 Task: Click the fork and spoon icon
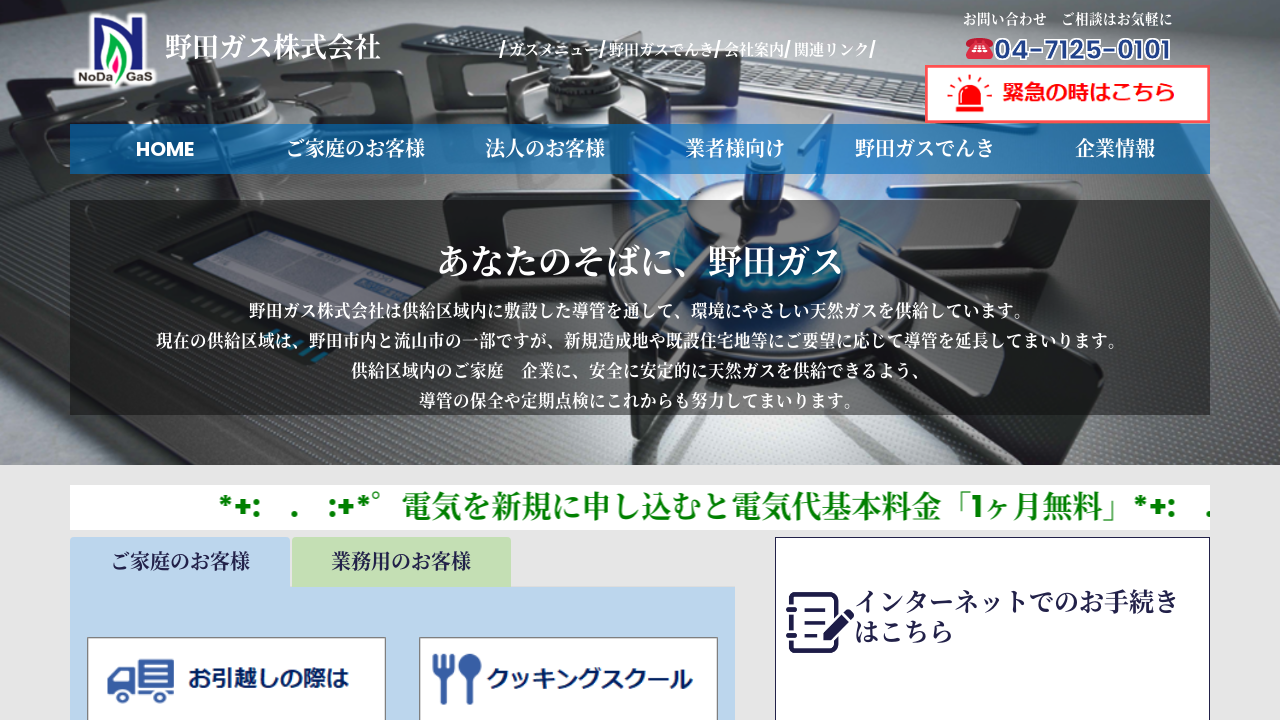coord(458,678)
